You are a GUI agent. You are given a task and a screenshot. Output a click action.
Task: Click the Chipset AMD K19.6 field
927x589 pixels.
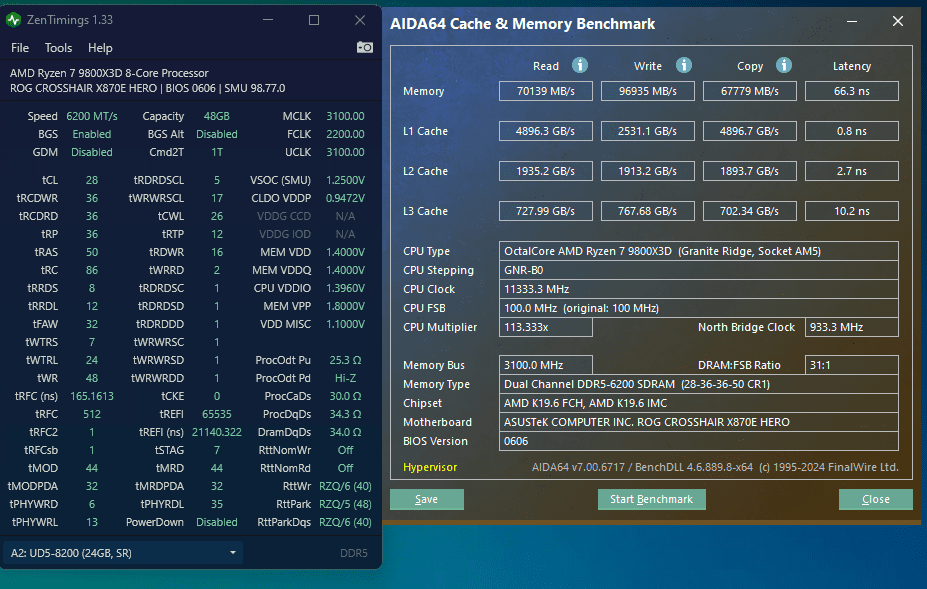pyautogui.click(x=699, y=403)
